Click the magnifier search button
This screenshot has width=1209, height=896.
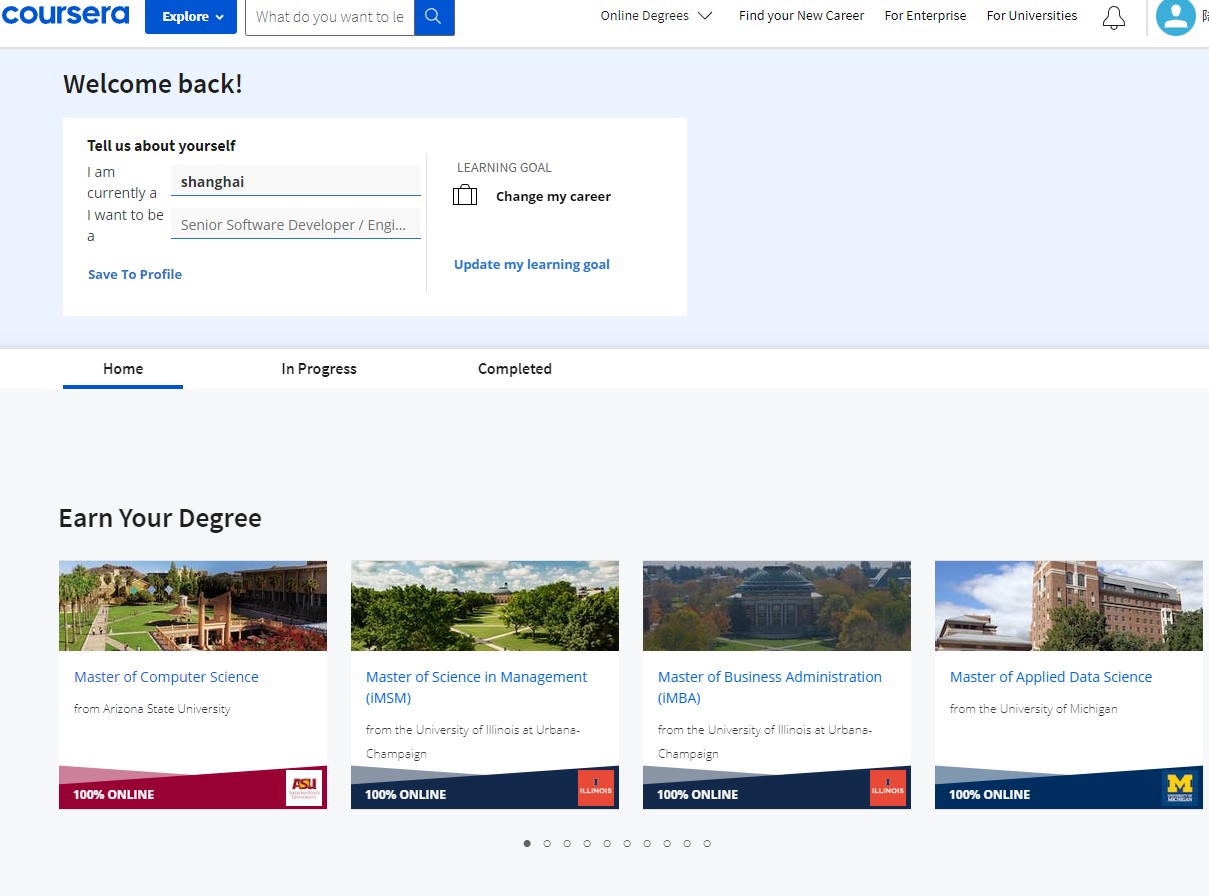coord(434,17)
